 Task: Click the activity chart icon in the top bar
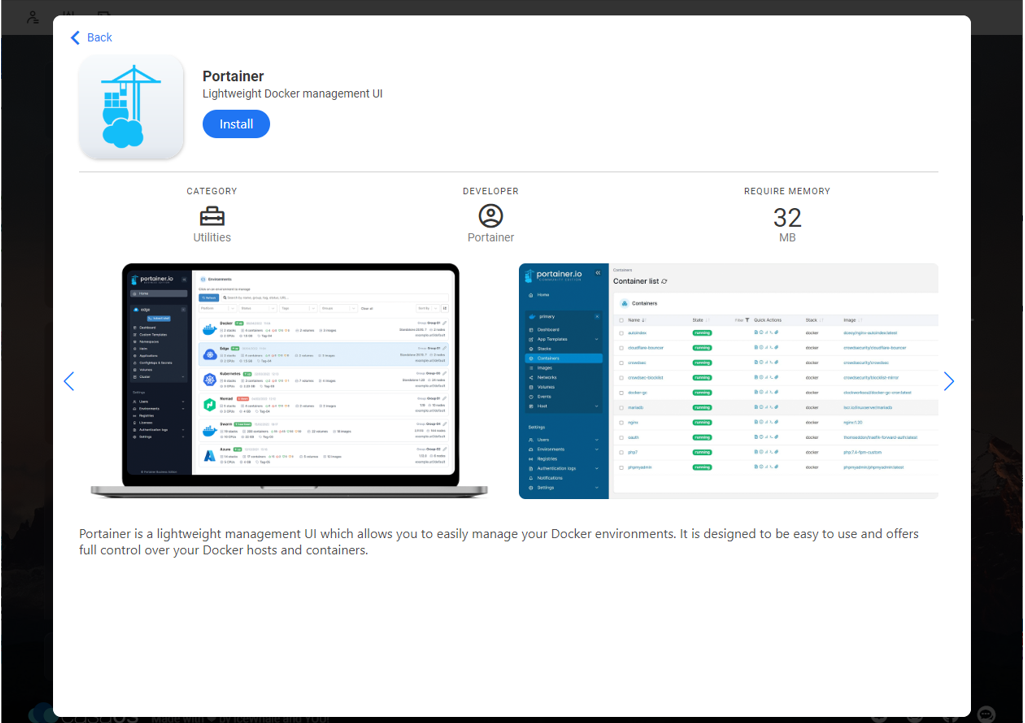68,16
